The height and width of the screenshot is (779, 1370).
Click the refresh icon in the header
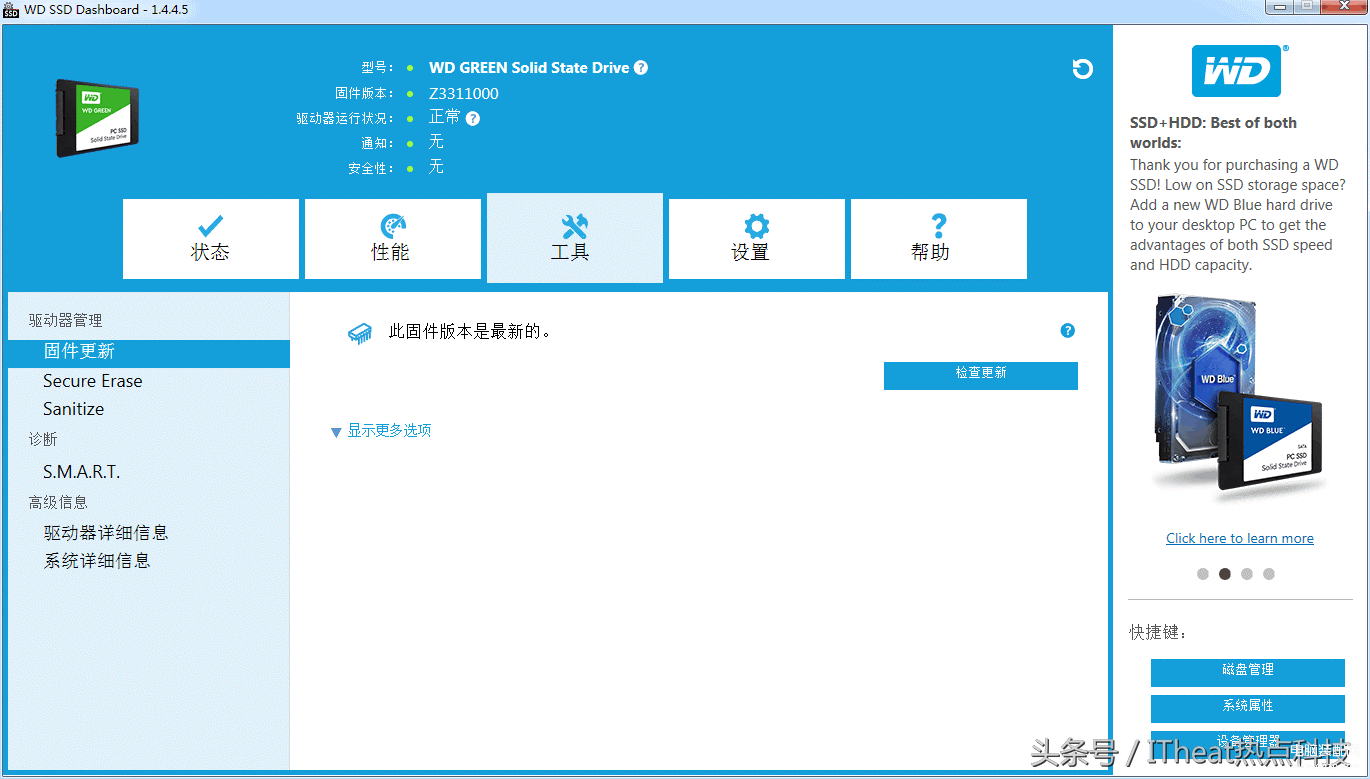point(1082,69)
